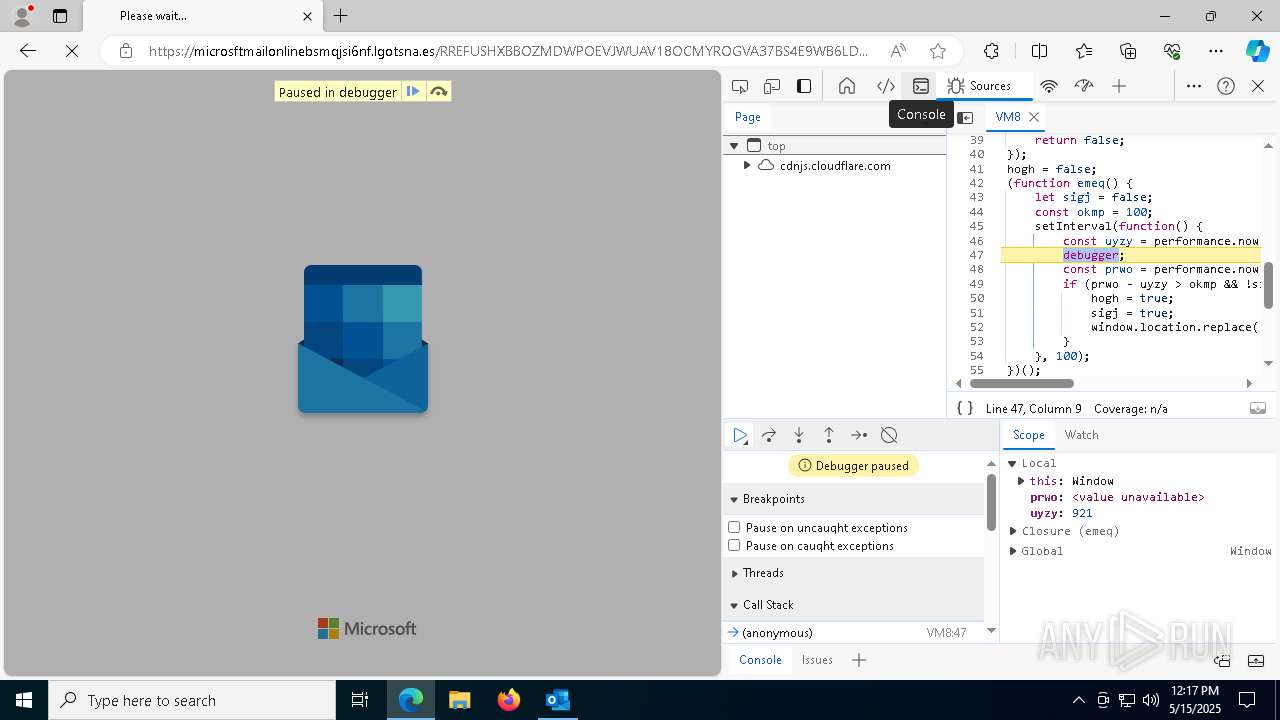Open the Network tool

click(1049, 86)
